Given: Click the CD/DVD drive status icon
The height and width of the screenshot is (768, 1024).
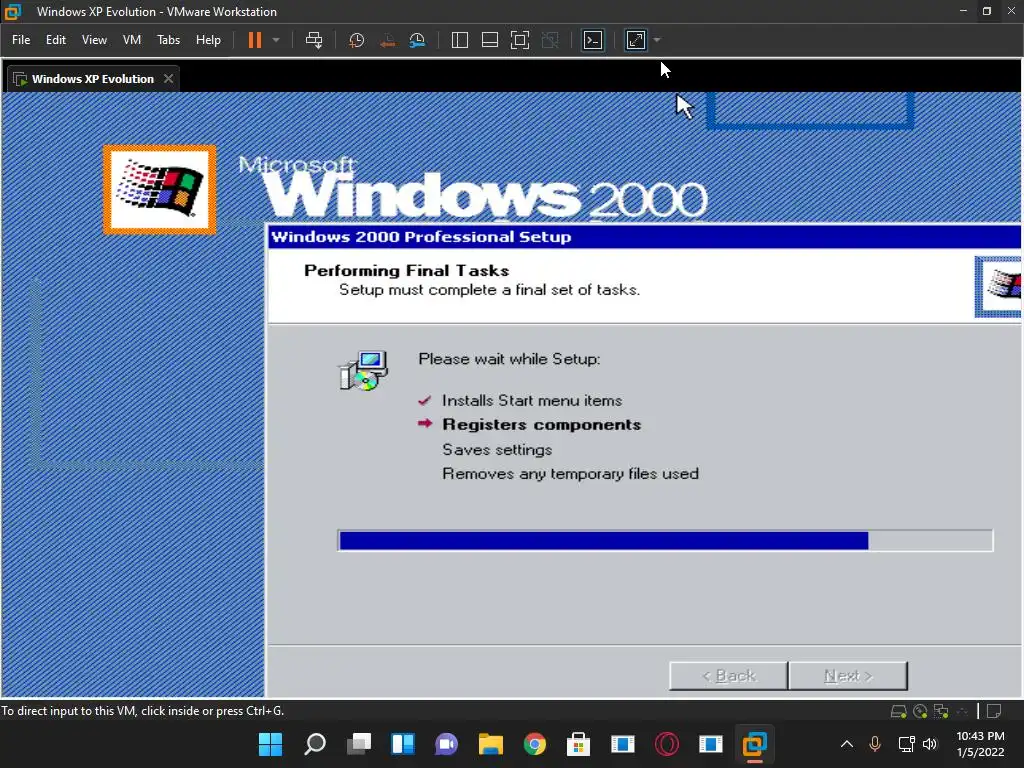Looking at the screenshot, I should pyautogui.click(x=920, y=711).
